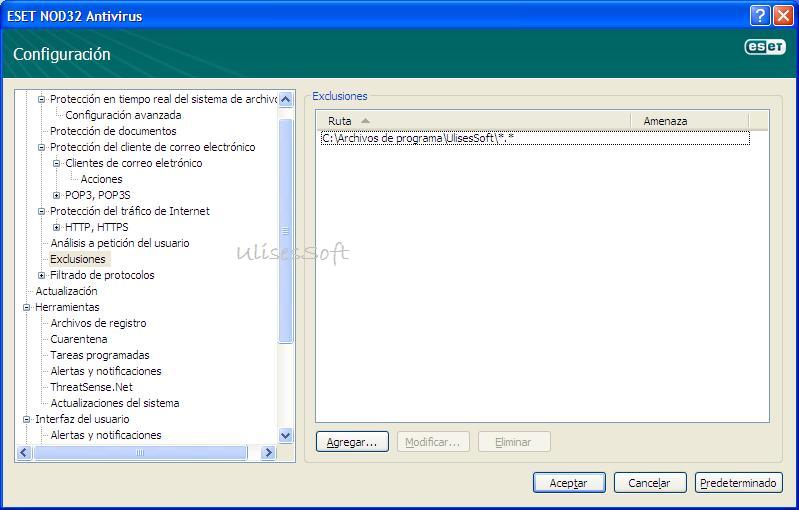Restore defaults with Predeterminado button
This screenshot has height=510, width=799.
pyautogui.click(x=738, y=482)
